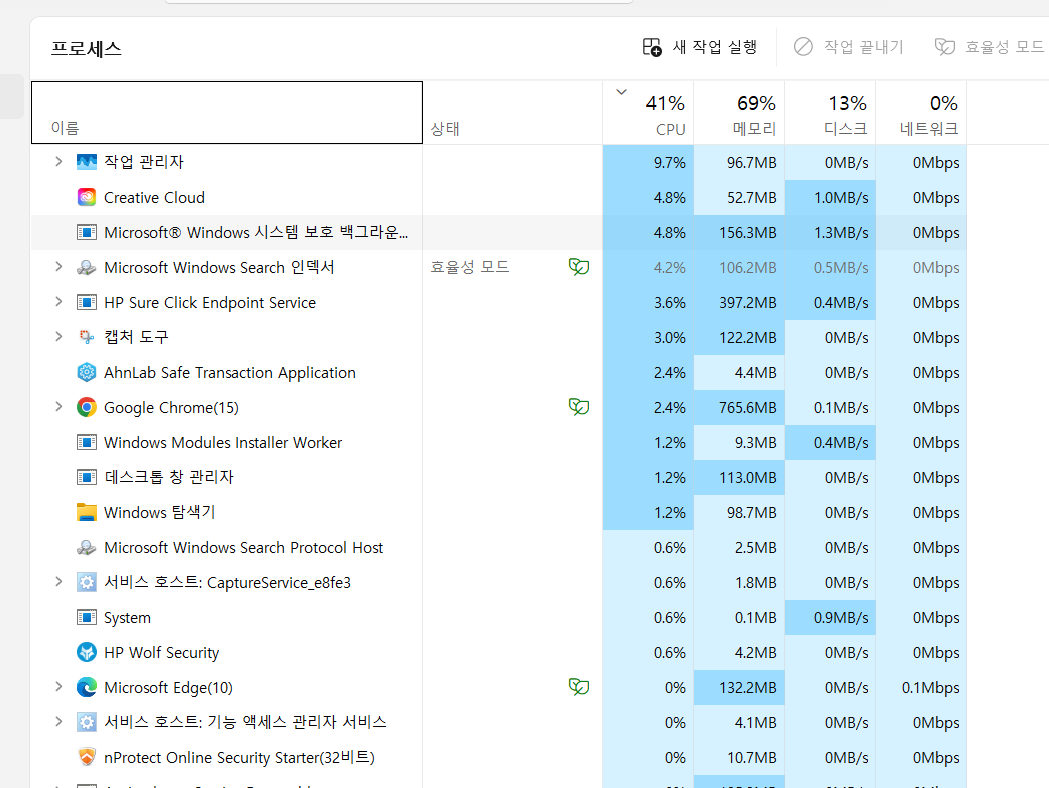Collapse sort indicator chevron above CPU column
The width and height of the screenshot is (1049, 788).
tap(621, 90)
